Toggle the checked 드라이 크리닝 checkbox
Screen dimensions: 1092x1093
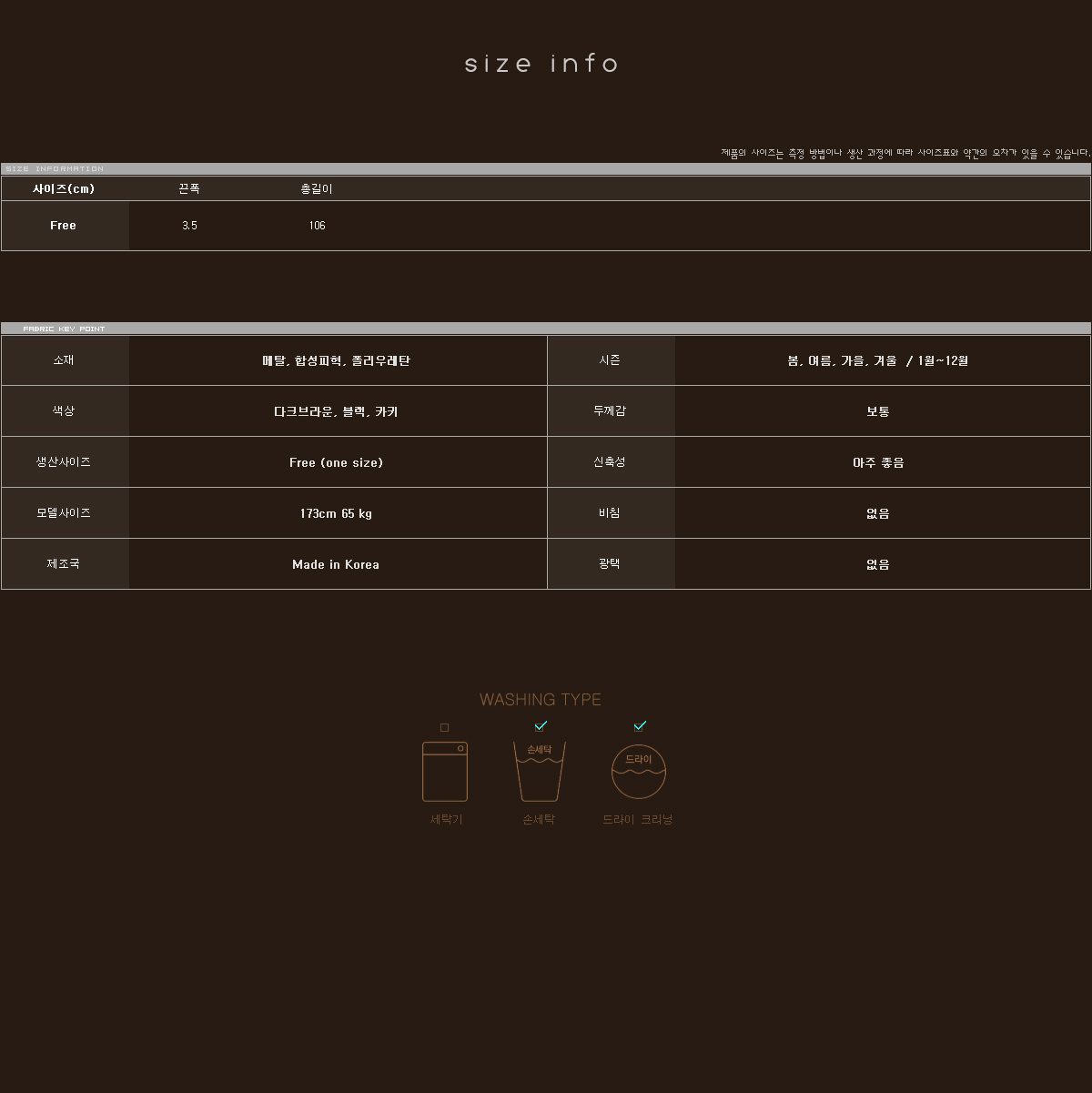point(640,726)
